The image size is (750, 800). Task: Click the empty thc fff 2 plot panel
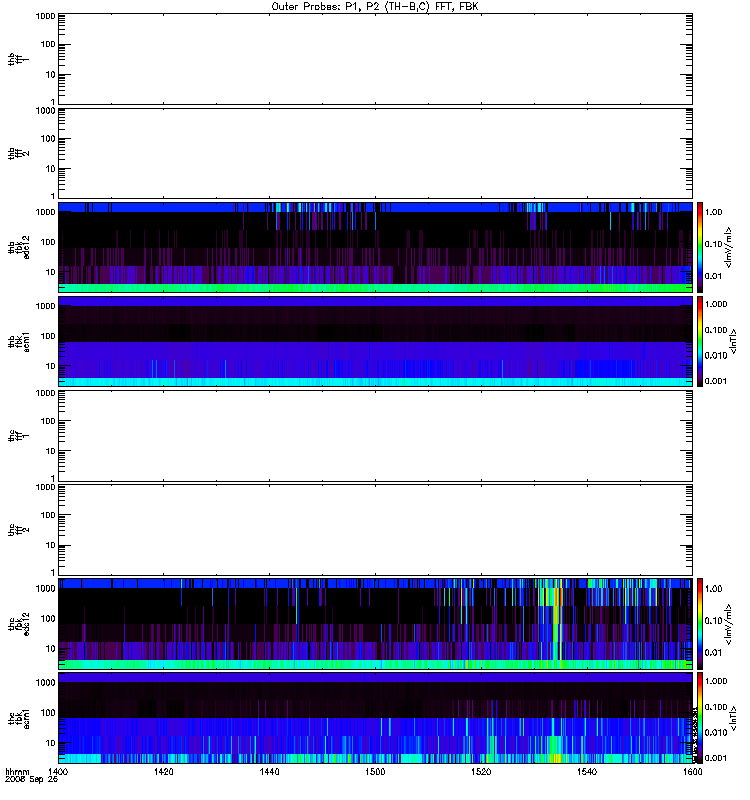(375, 530)
